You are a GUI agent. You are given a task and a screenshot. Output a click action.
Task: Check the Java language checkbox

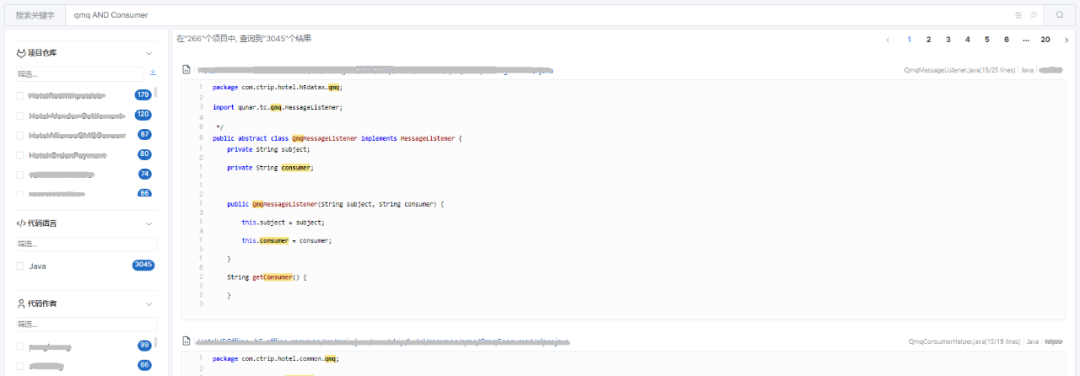[20, 266]
